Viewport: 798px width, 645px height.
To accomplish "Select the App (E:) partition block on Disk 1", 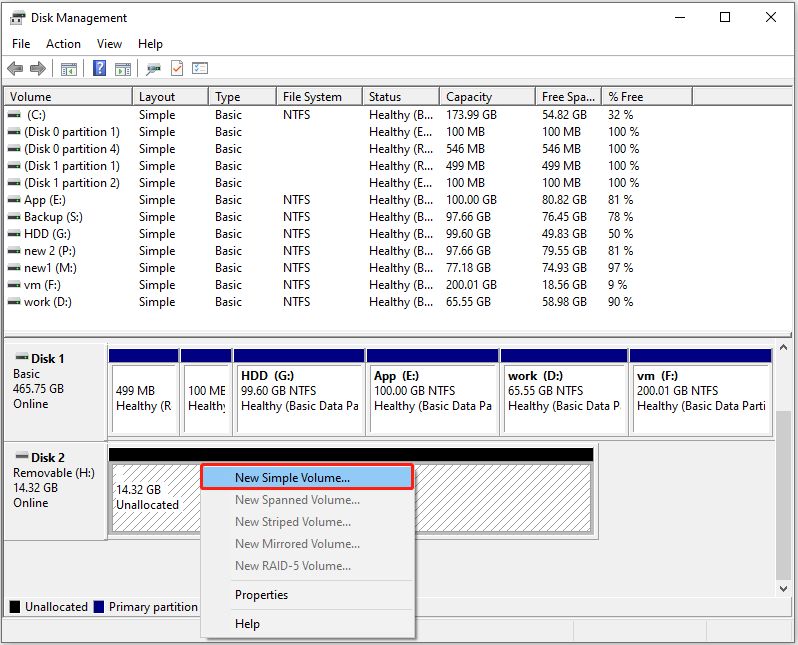I will [433, 392].
